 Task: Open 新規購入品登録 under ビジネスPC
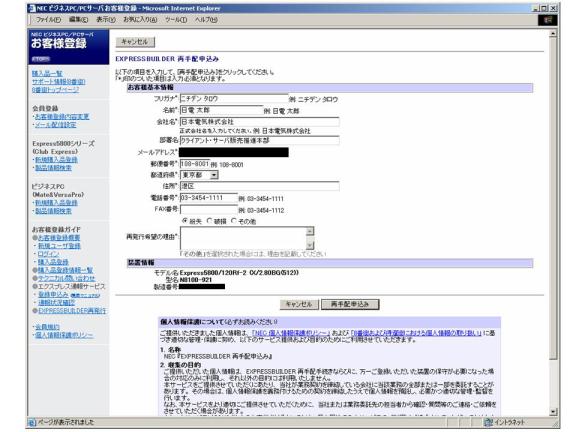coord(56,203)
